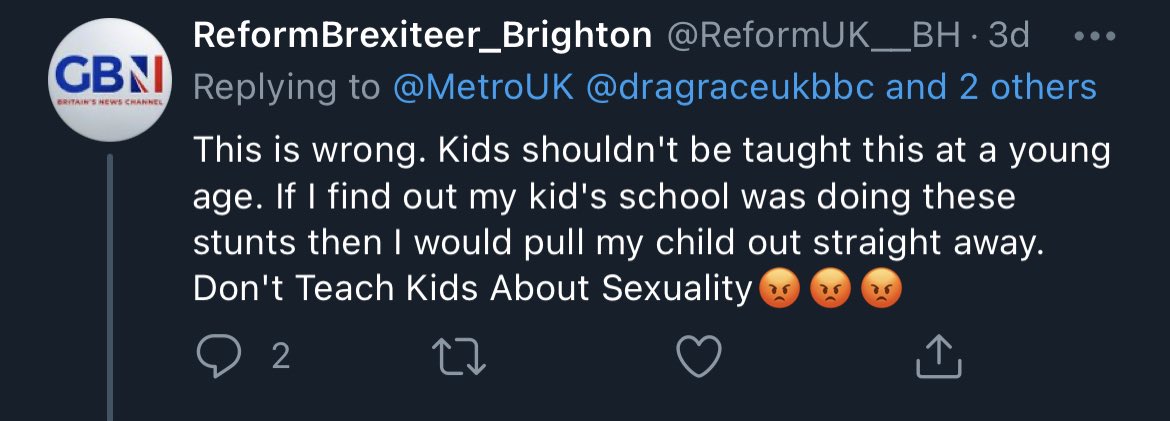This screenshot has width=1170, height=421.
Task: Click the "Replying to" label
Action: tap(286, 87)
